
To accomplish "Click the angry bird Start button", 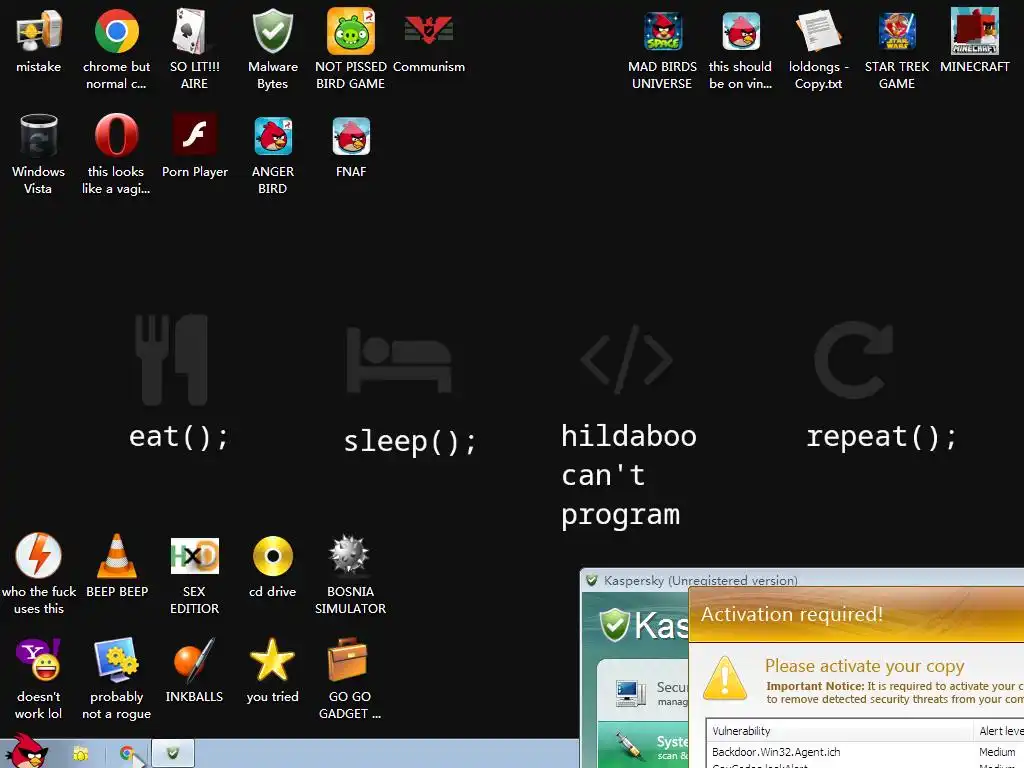I will click(26, 752).
